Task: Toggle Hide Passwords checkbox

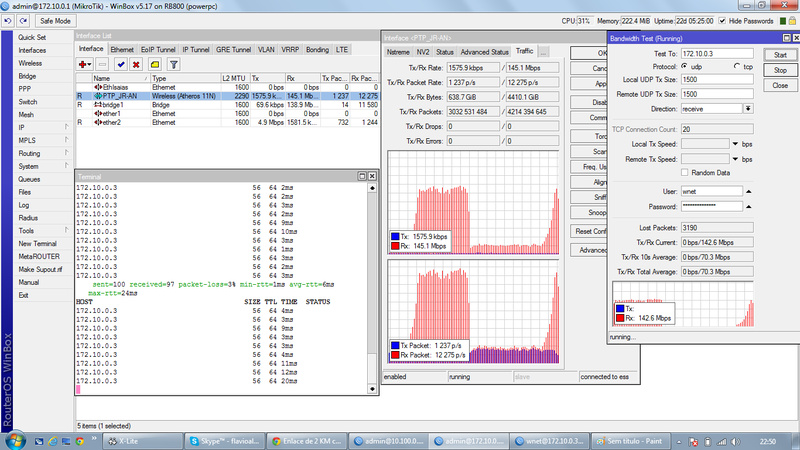Action: click(x=722, y=21)
